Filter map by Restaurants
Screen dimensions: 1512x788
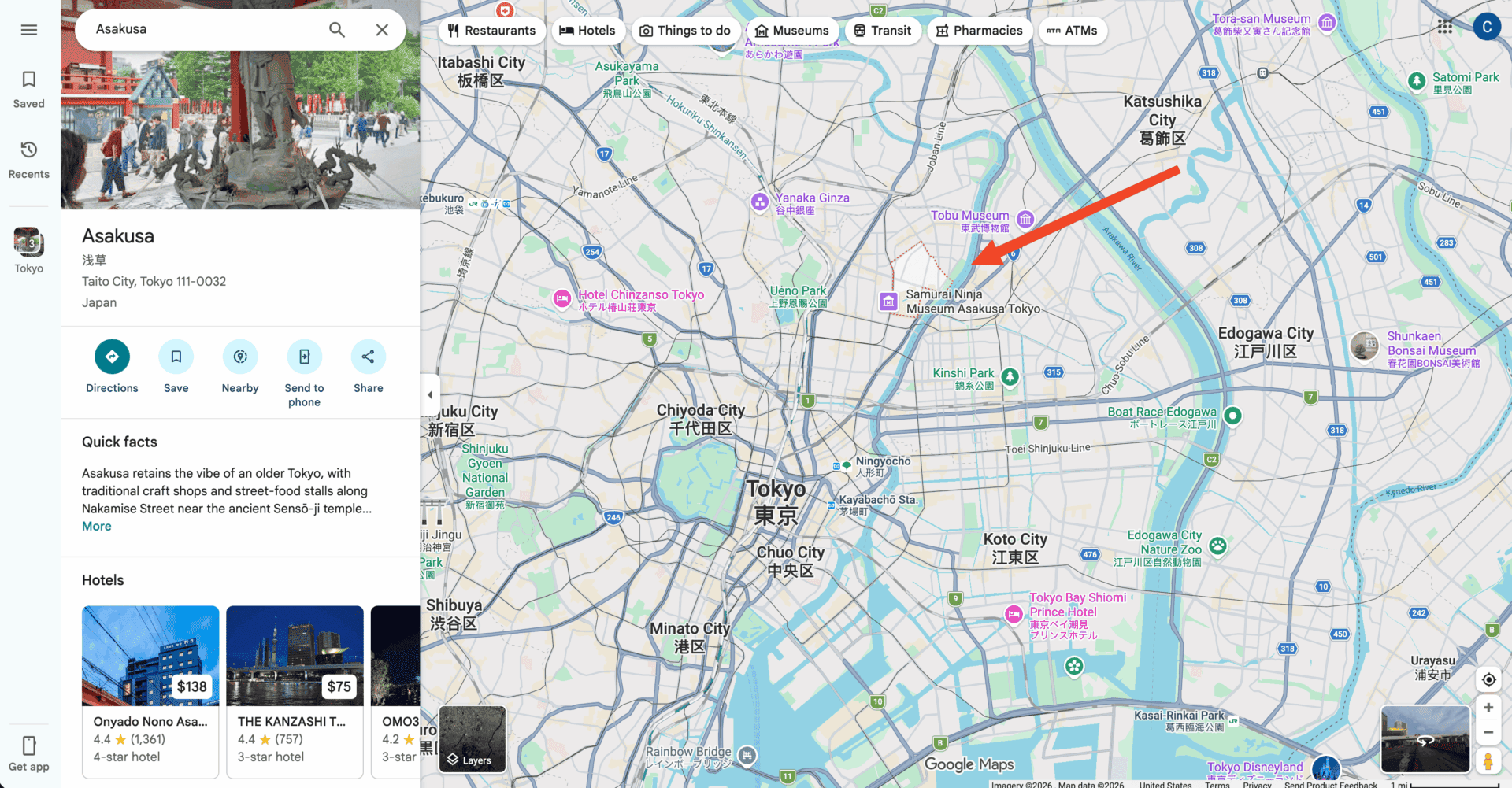491,31
